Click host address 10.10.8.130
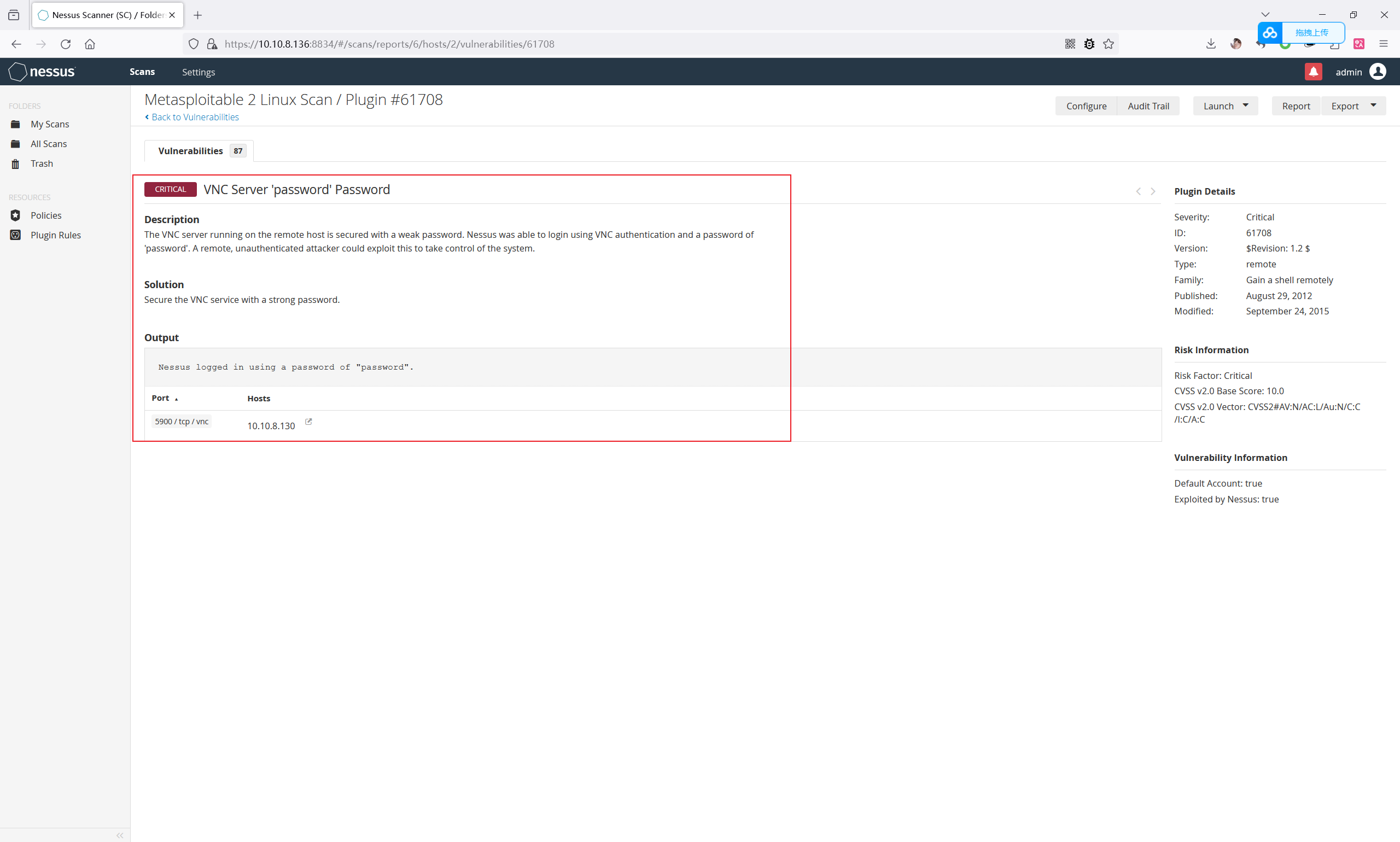This screenshot has height=842, width=1400. tap(271, 425)
